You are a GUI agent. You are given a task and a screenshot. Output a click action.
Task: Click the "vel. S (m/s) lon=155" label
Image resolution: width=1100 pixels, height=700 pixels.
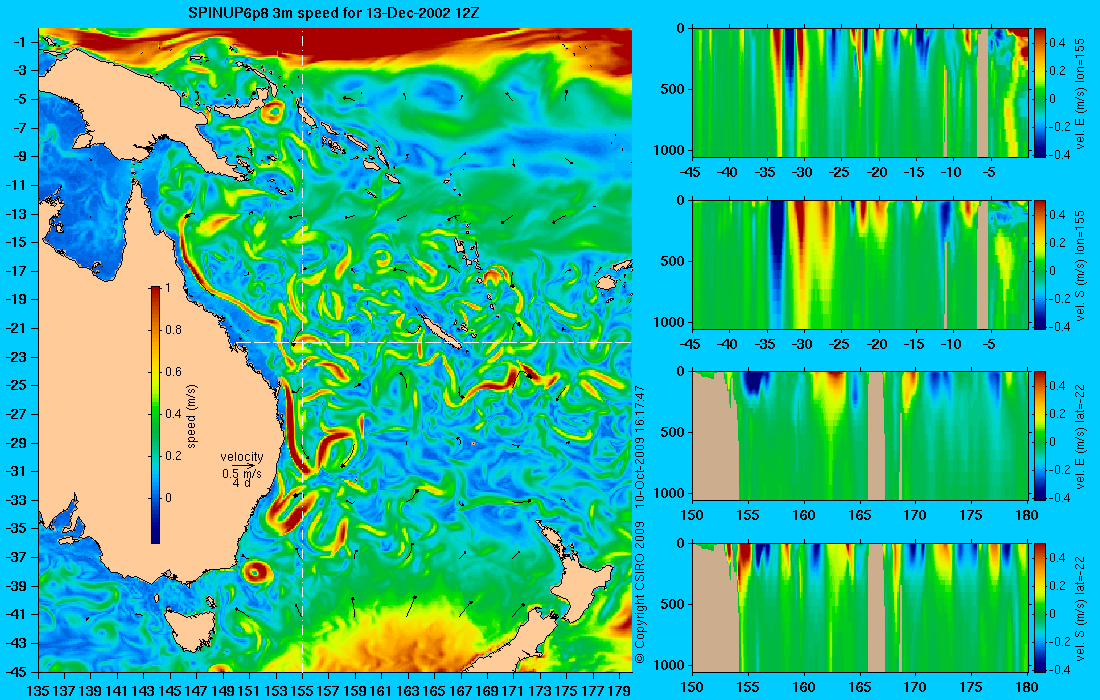pos(1081,264)
